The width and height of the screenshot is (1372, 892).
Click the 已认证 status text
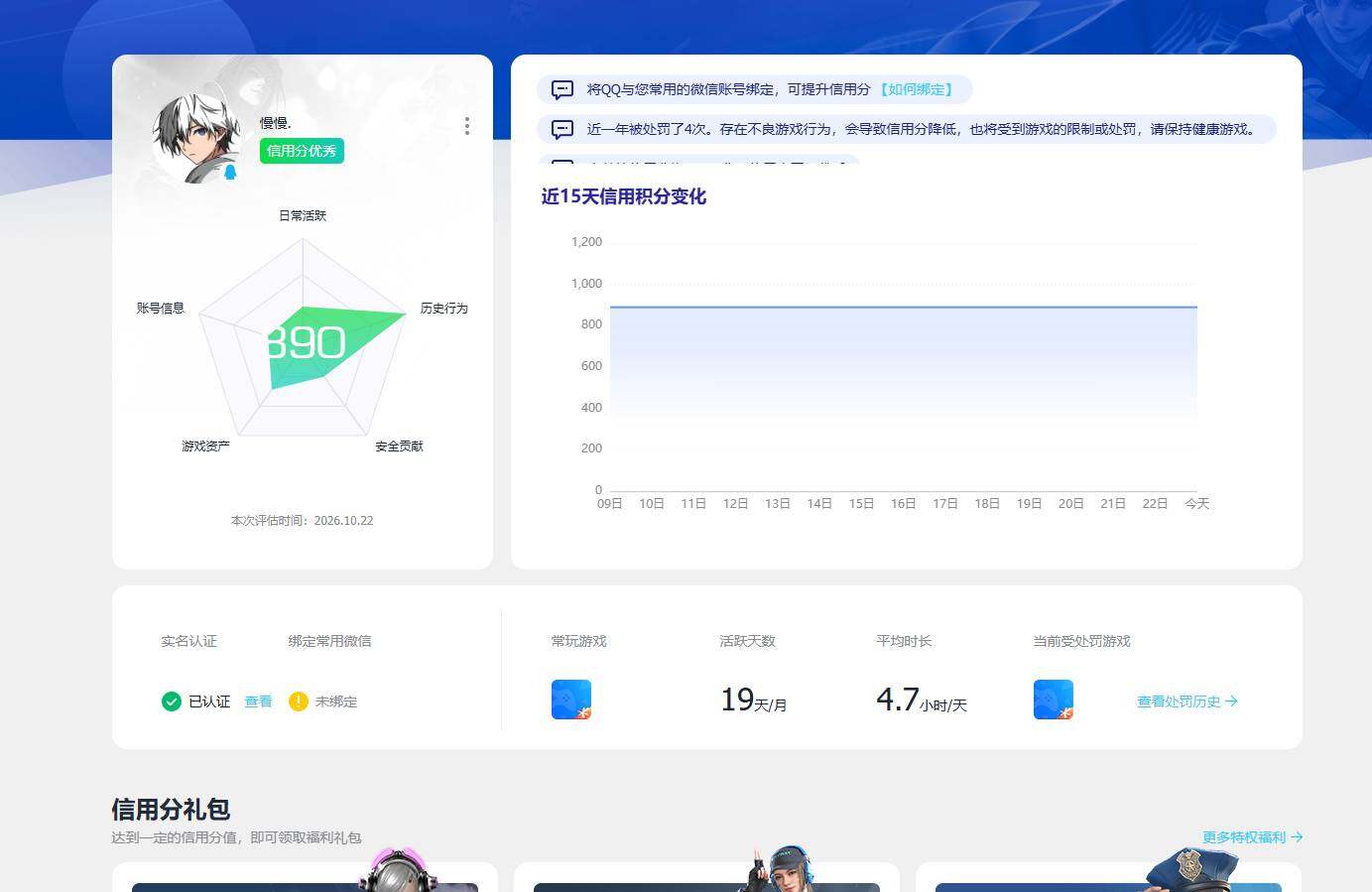click(x=209, y=701)
